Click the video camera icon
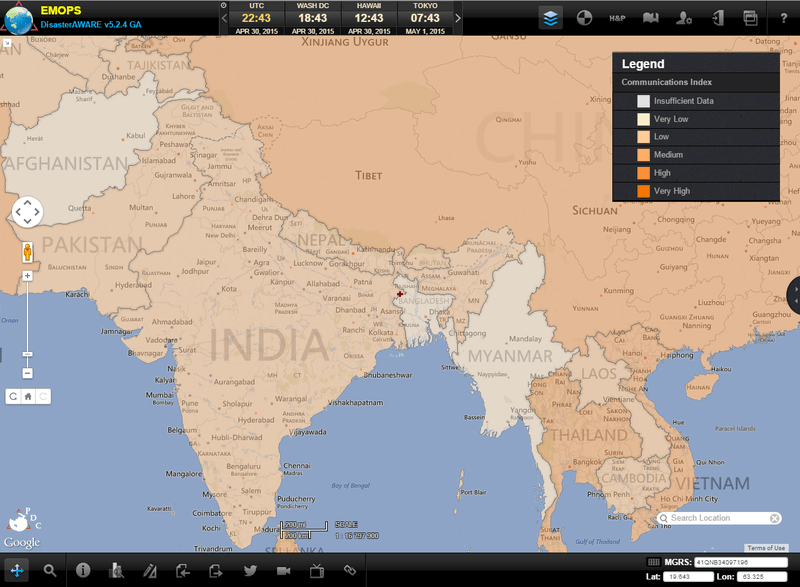This screenshot has width=800, height=587. (x=283, y=570)
